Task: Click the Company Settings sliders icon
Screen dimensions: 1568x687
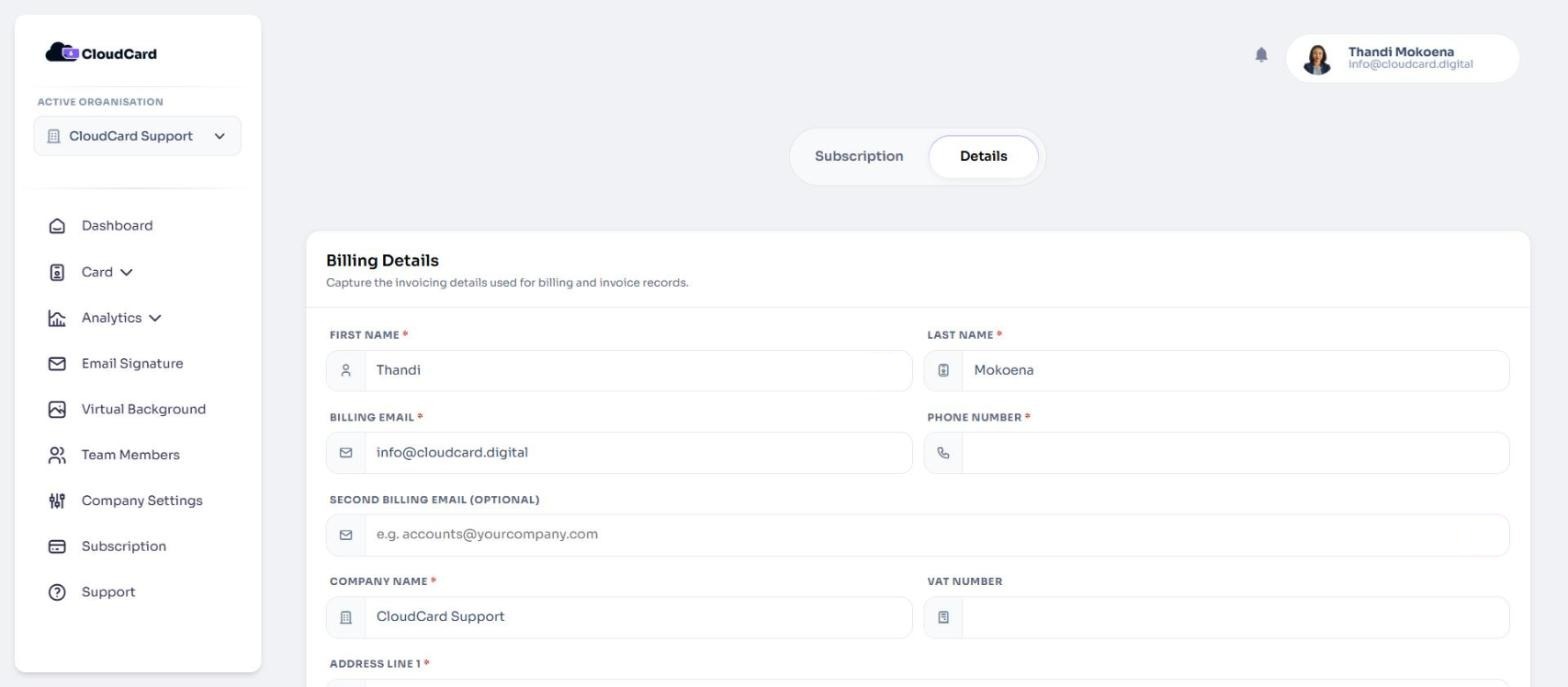Action: click(57, 501)
